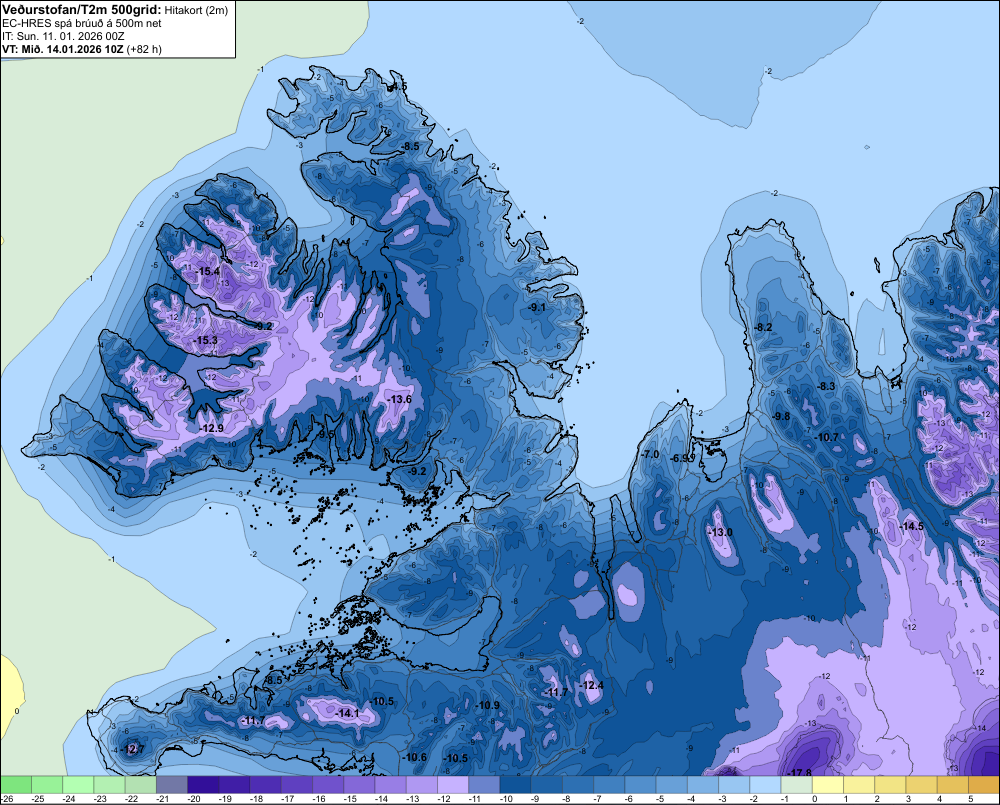This screenshot has height=805, width=1000.
Task: Click the dark purple legend swatch above -20
Action: point(203,785)
